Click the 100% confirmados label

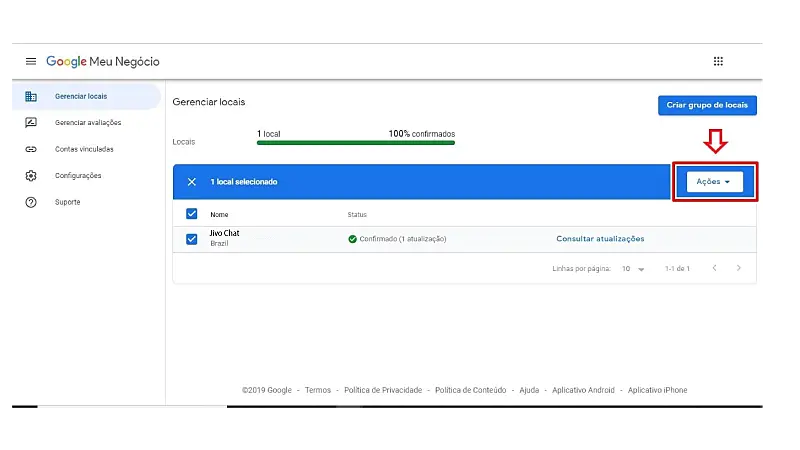tap(422, 134)
